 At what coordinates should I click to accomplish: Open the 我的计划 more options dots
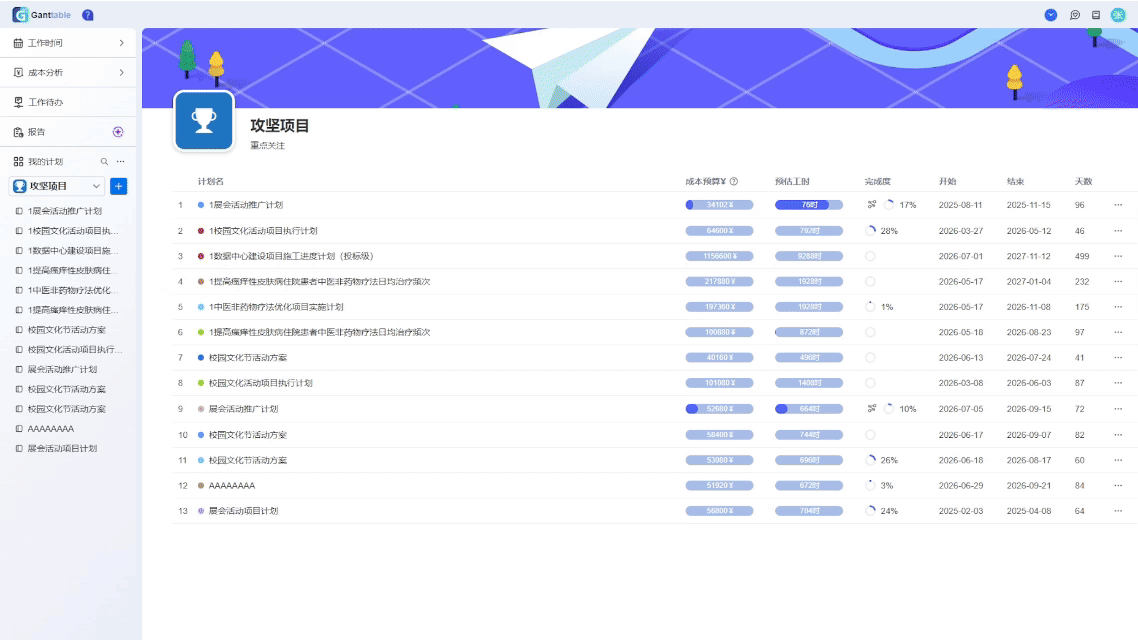tap(120, 162)
